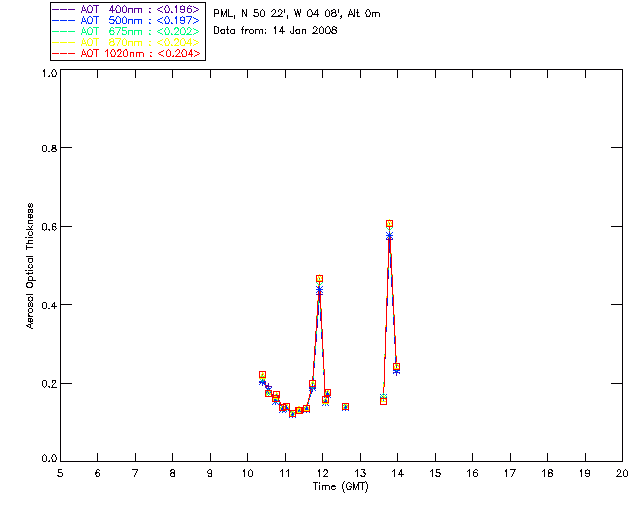Click the 0.2 y-axis tick label
The width and height of the screenshot is (640, 512).
[49, 384]
